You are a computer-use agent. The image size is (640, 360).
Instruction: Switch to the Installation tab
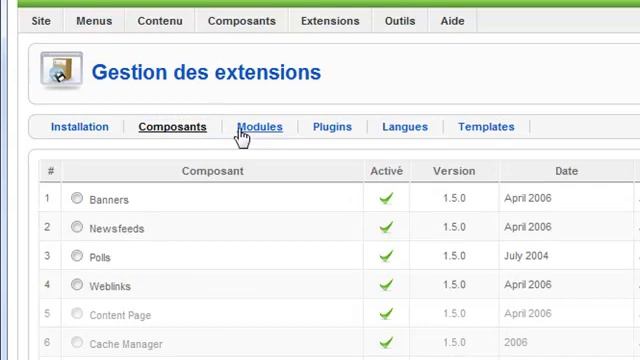(x=80, y=127)
